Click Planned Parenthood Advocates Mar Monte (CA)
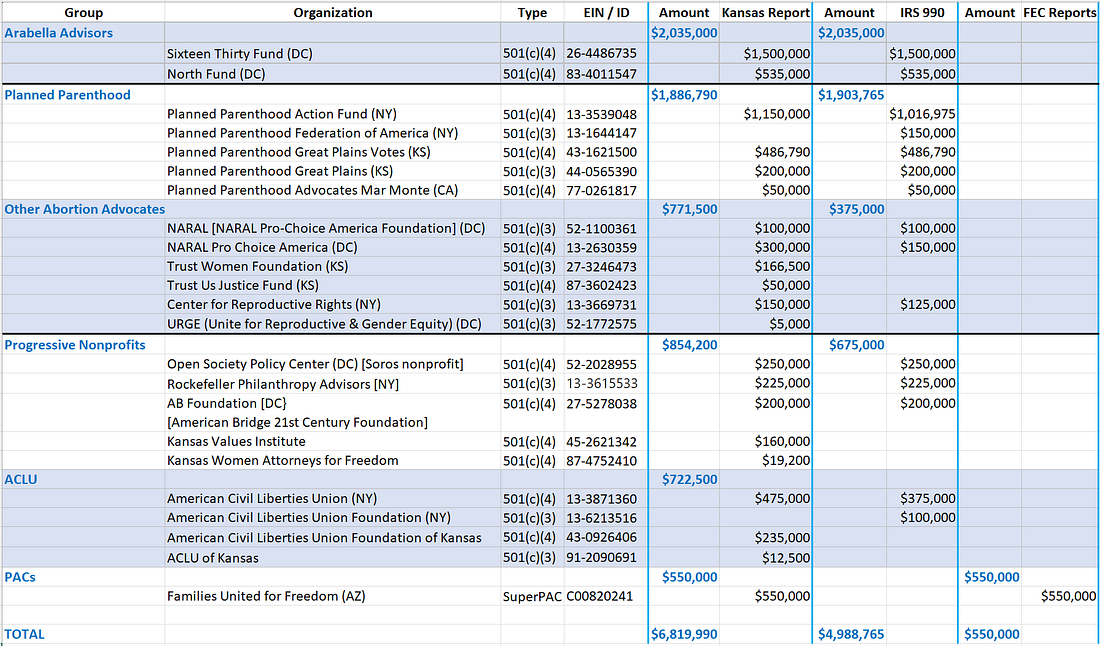Viewport: 1100px width, 646px height. [333, 190]
